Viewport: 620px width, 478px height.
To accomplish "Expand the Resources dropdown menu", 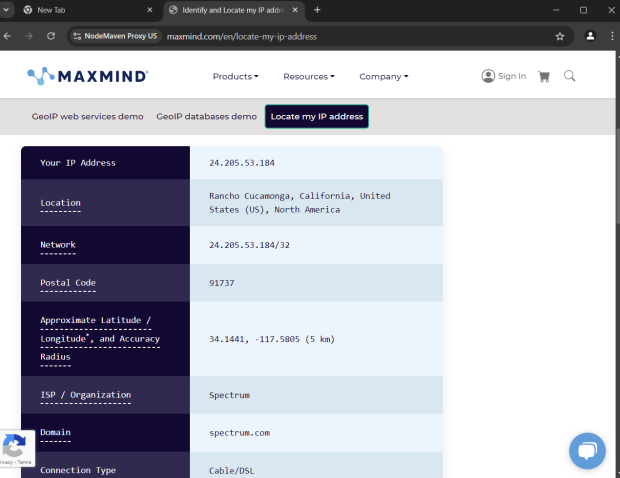I will click(x=308, y=76).
